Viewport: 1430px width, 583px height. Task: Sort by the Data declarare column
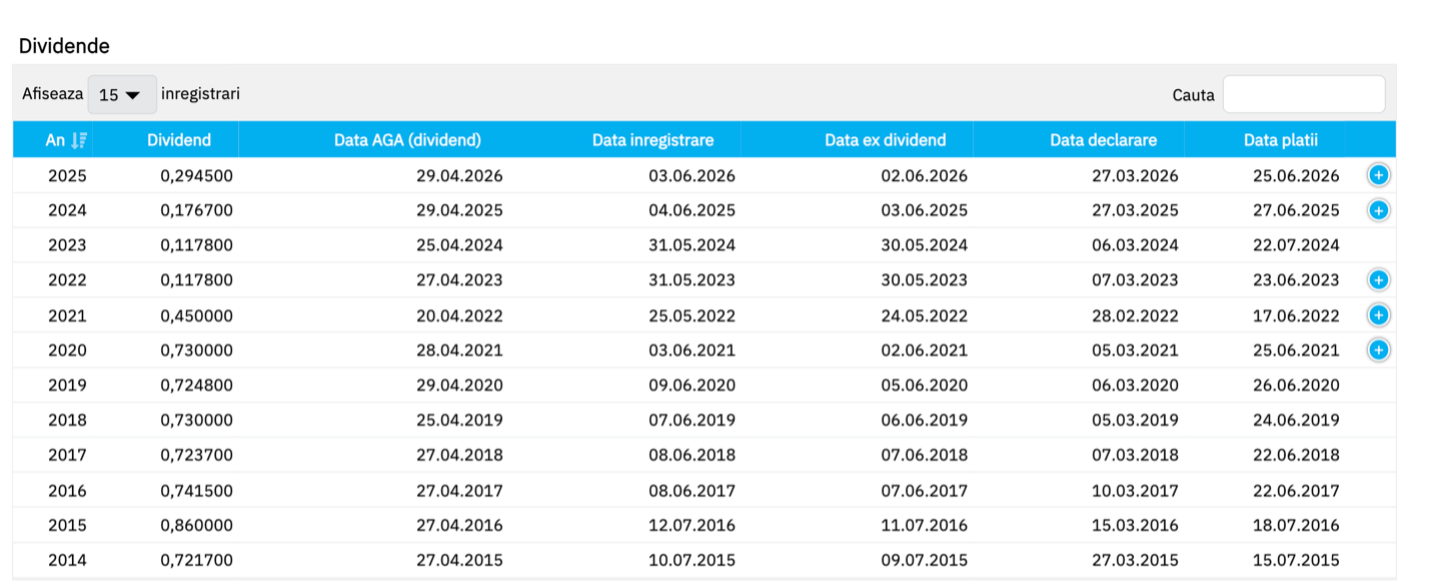pyautogui.click(x=1103, y=140)
